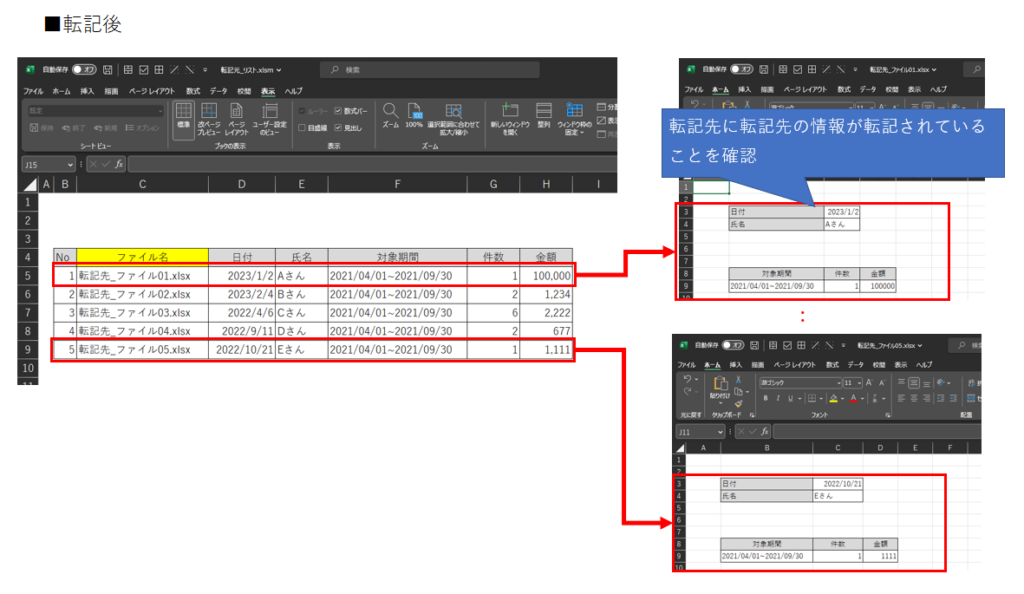Open the J15 name box dropdown

point(70,164)
